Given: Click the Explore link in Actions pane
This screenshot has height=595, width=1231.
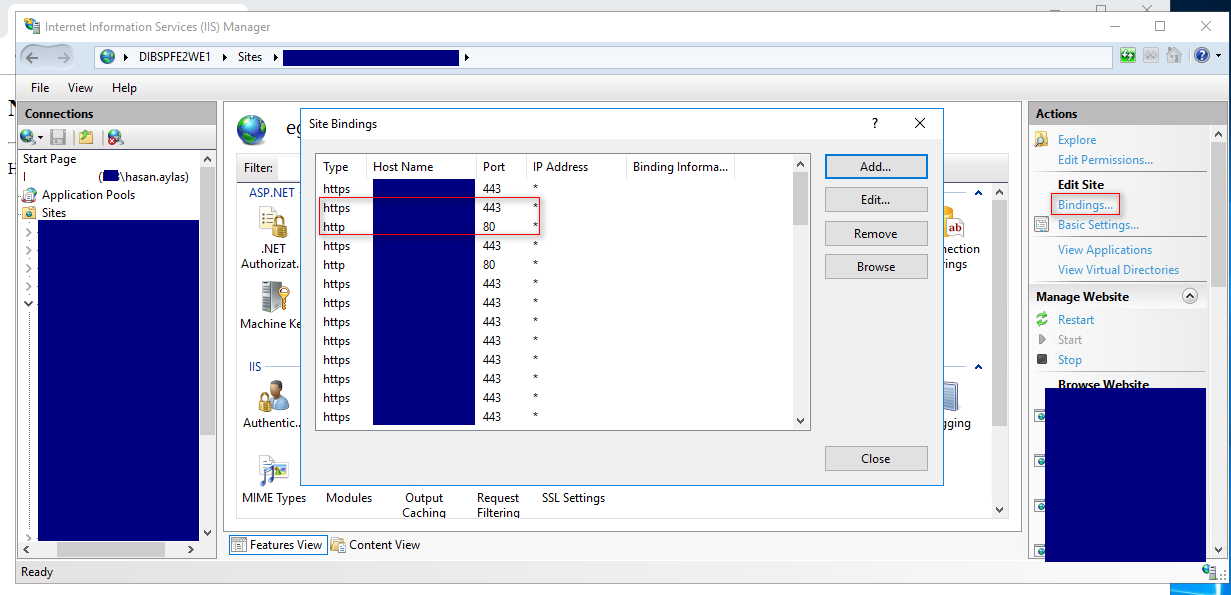Looking at the screenshot, I should pos(1077,140).
